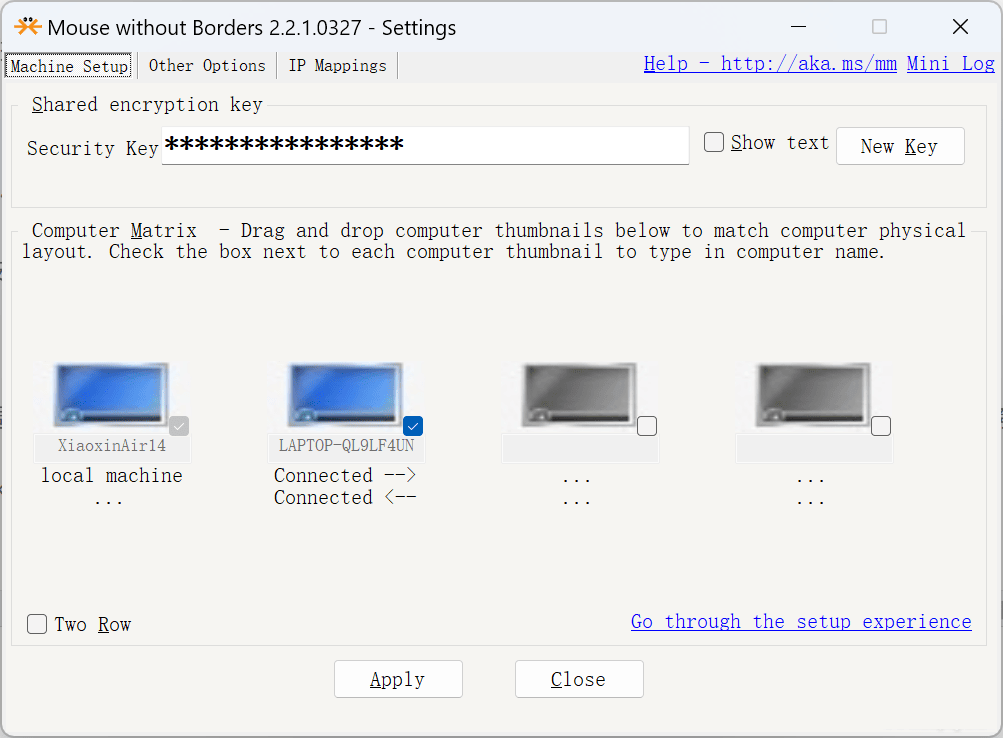Click the fourth empty gray computer thumbnail
The image size is (1003, 738).
[812, 395]
